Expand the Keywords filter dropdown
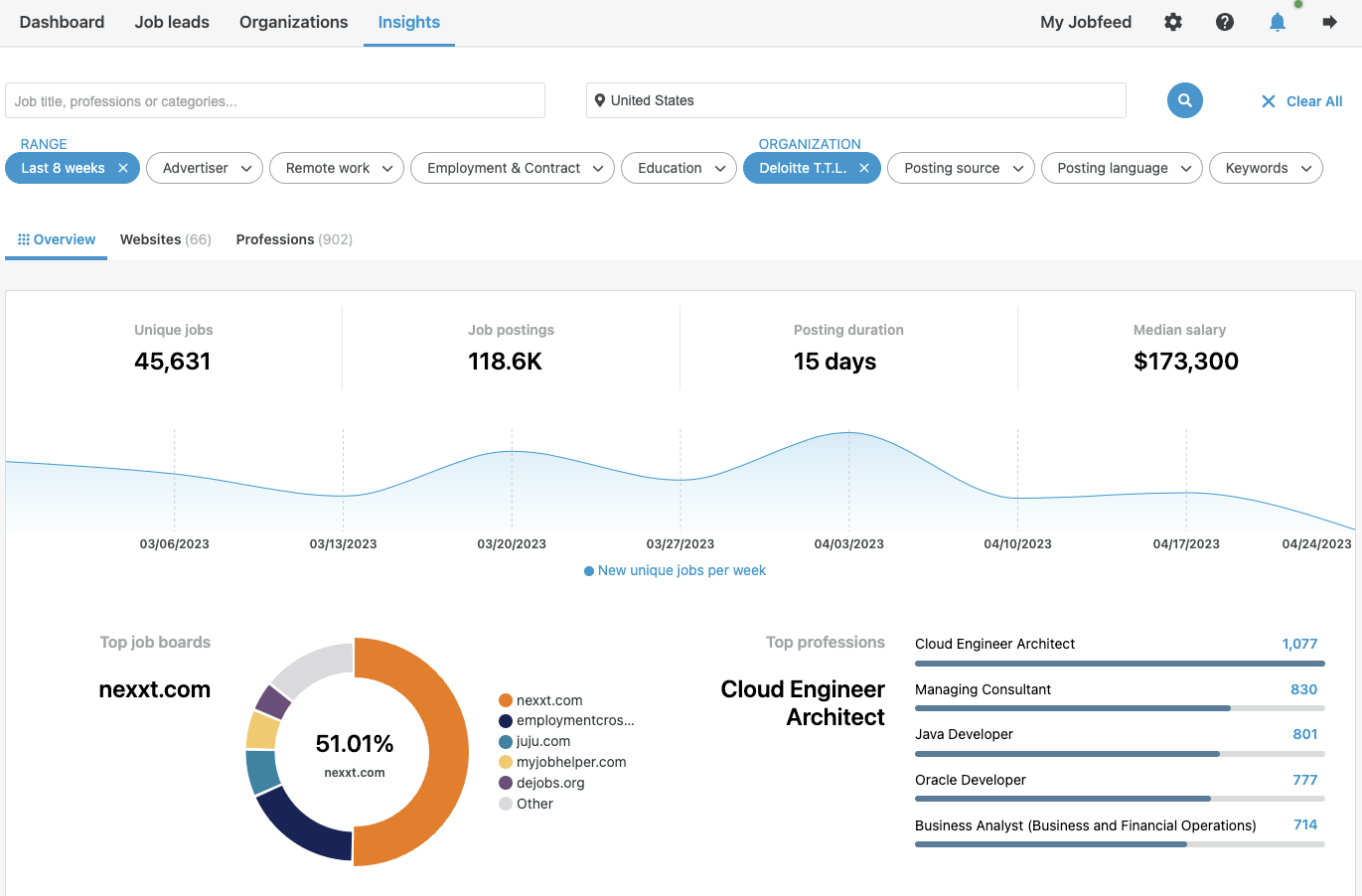 coord(1266,168)
